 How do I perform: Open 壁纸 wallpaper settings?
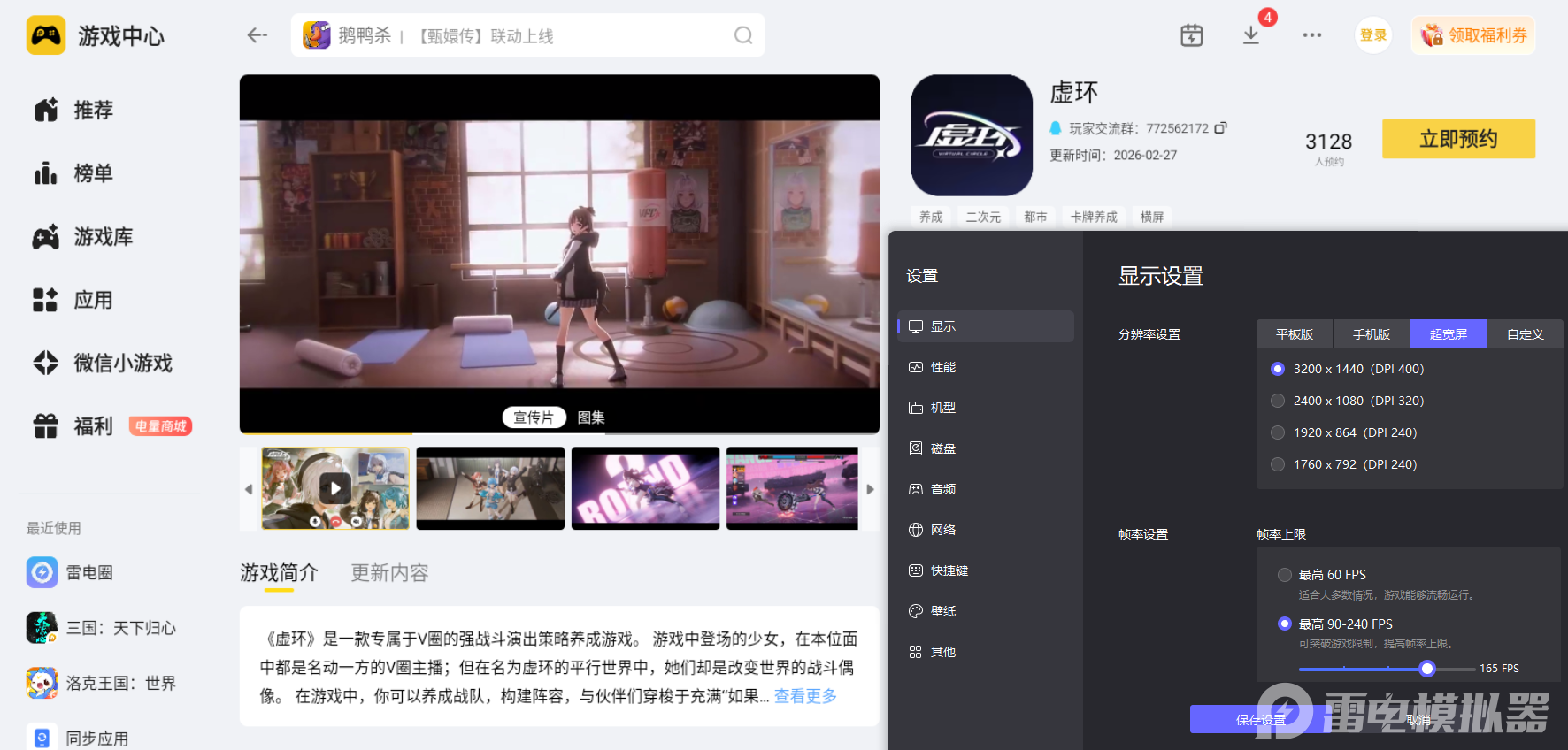[x=986, y=611]
